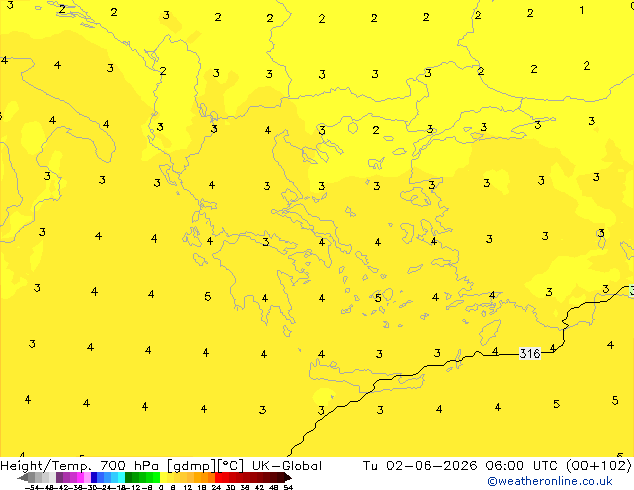Image resolution: width=634 pixels, height=490 pixels.
Task: Click the 316 height contour label
Action: pyautogui.click(x=530, y=354)
